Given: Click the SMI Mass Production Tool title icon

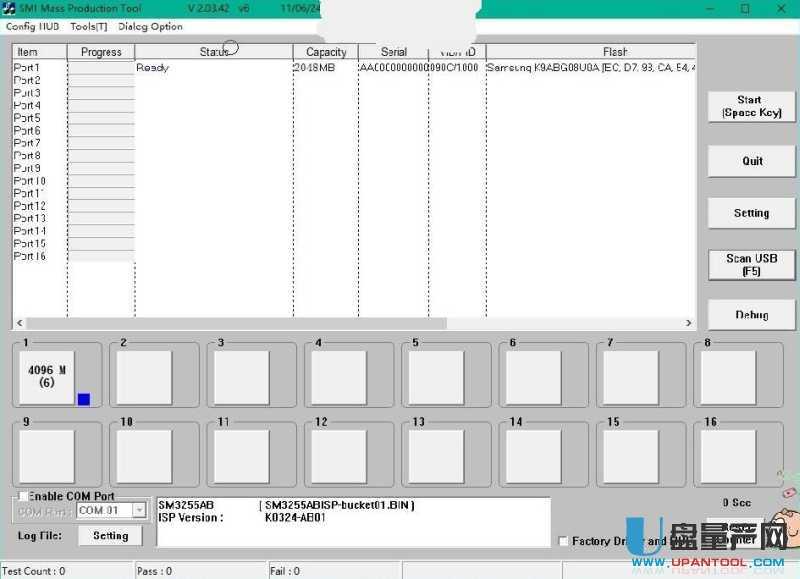Looking at the screenshot, I should click(9, 8).
